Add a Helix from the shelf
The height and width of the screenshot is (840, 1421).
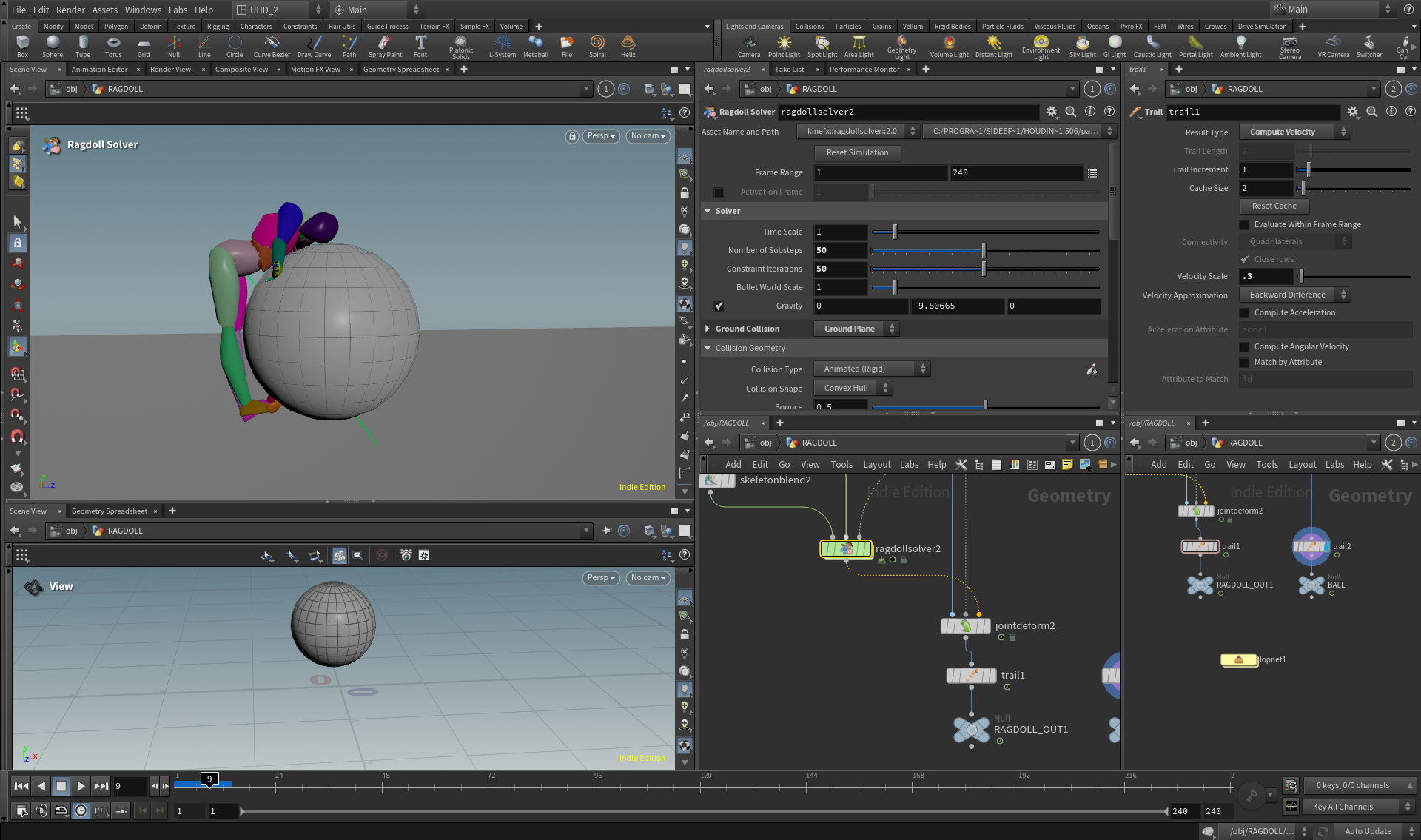pos(628,46)
